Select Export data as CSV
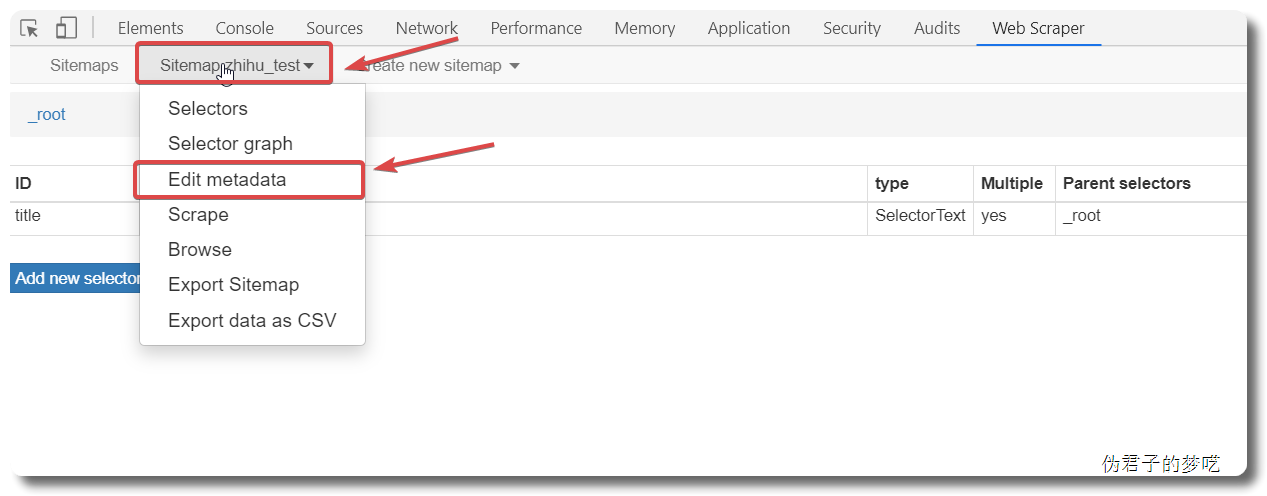 252,321
